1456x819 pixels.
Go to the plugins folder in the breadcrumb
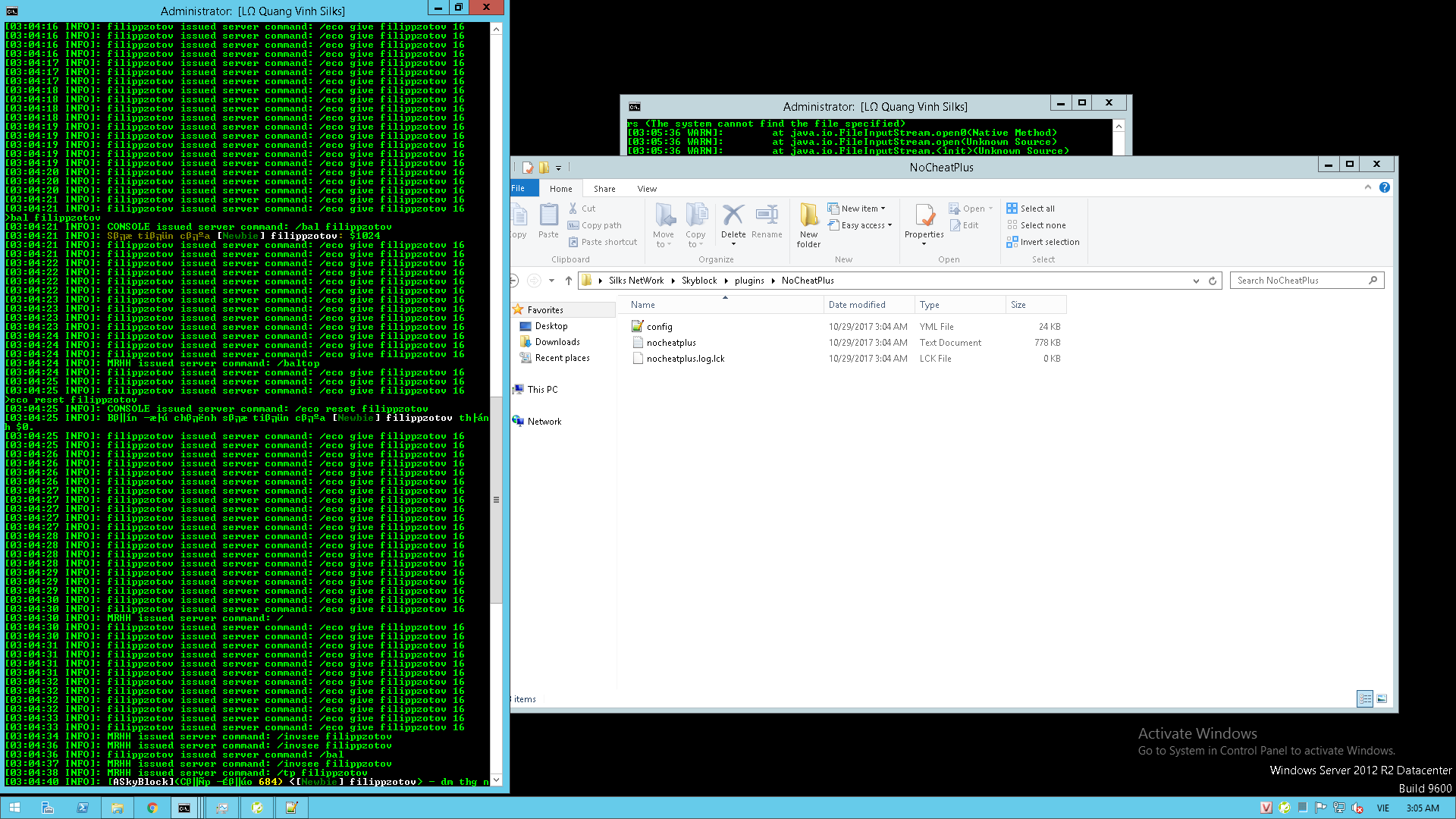749,281
